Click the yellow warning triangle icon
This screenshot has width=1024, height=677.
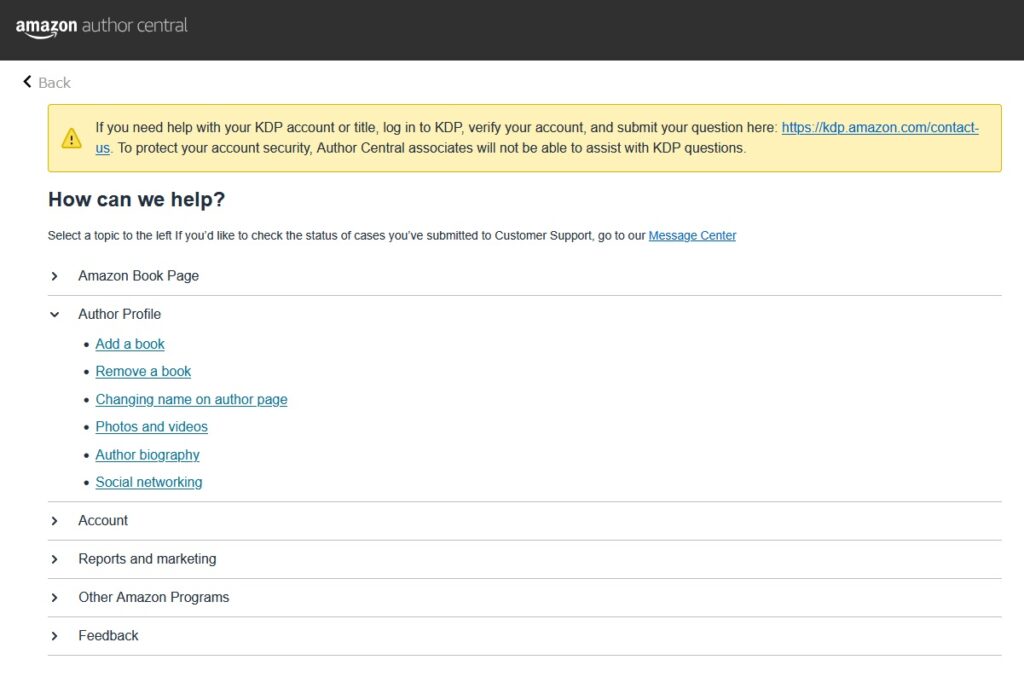click(71, 138)
